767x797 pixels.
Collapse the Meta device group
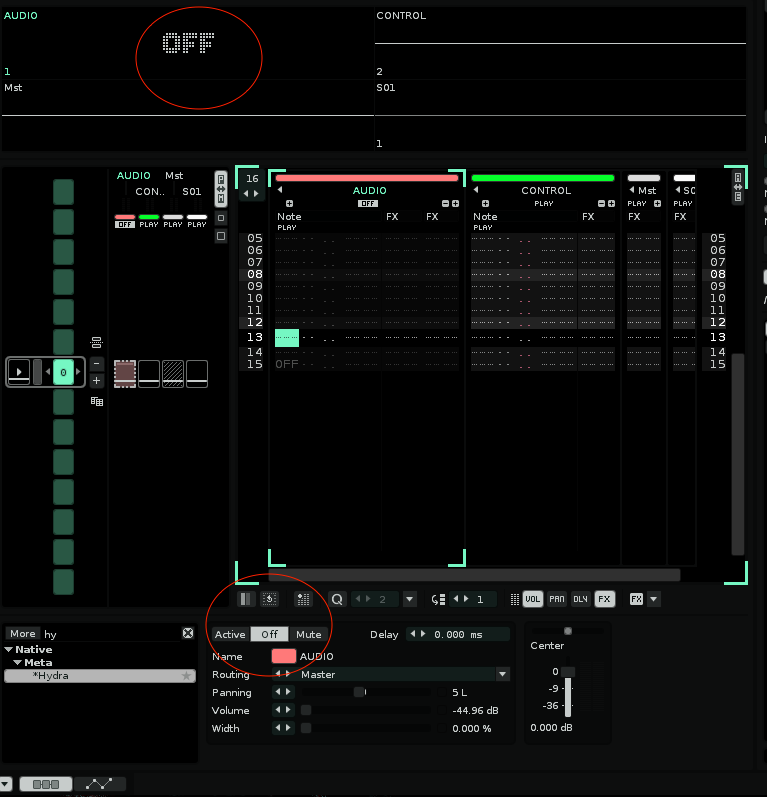point(18,663)
